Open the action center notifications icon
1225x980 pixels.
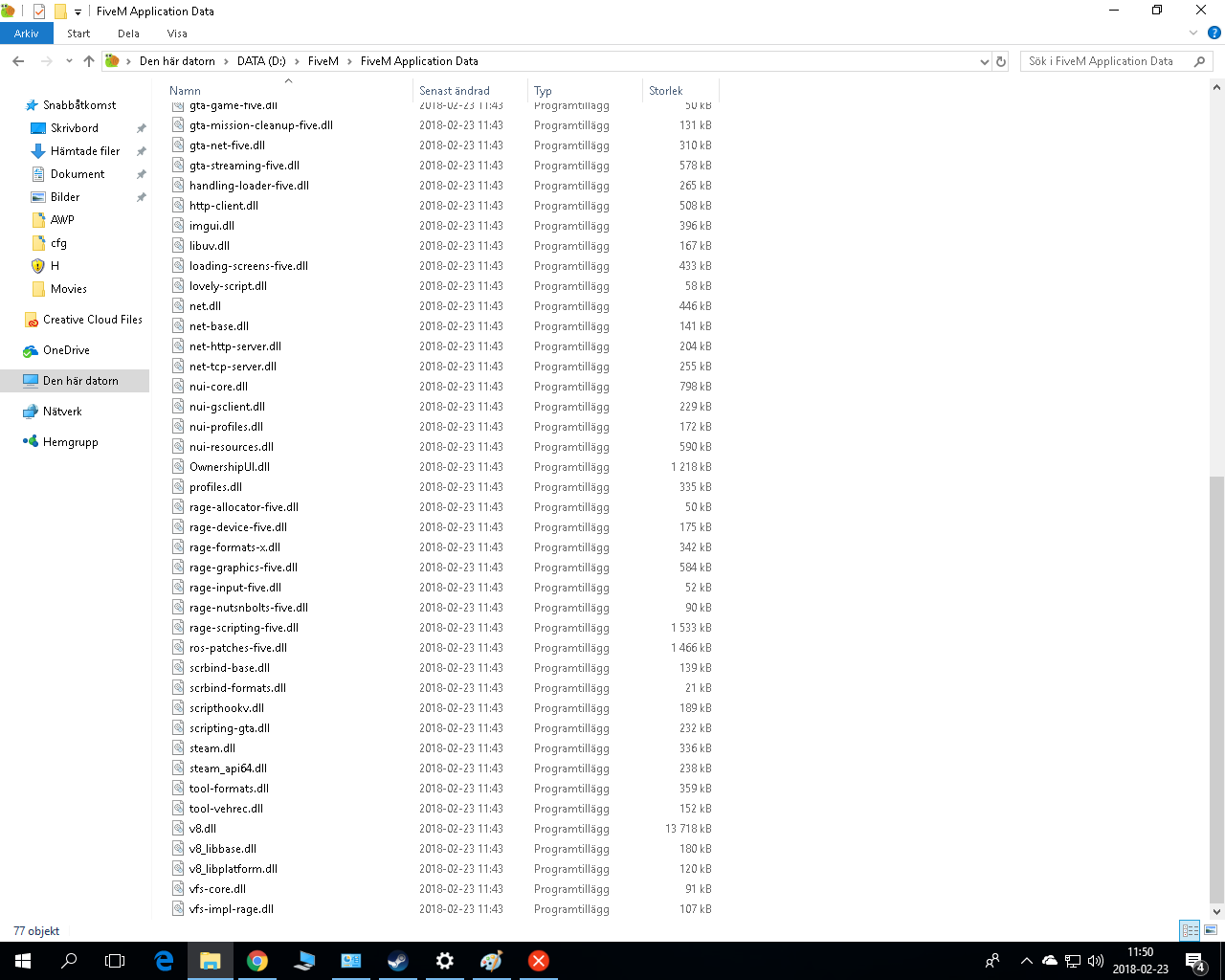pos(1195,961)
